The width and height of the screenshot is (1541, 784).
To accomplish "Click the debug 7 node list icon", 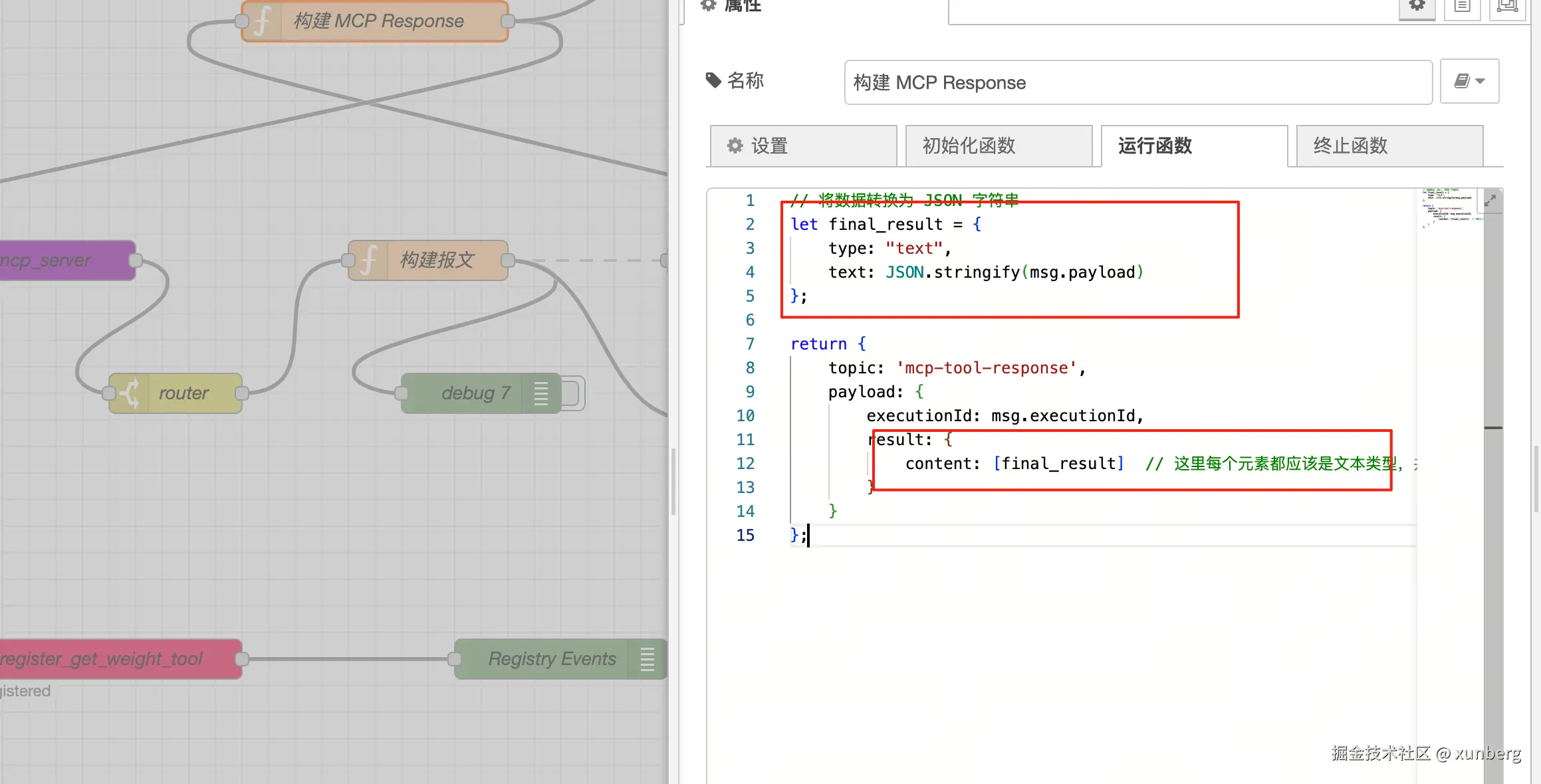I will pos(541,393).
